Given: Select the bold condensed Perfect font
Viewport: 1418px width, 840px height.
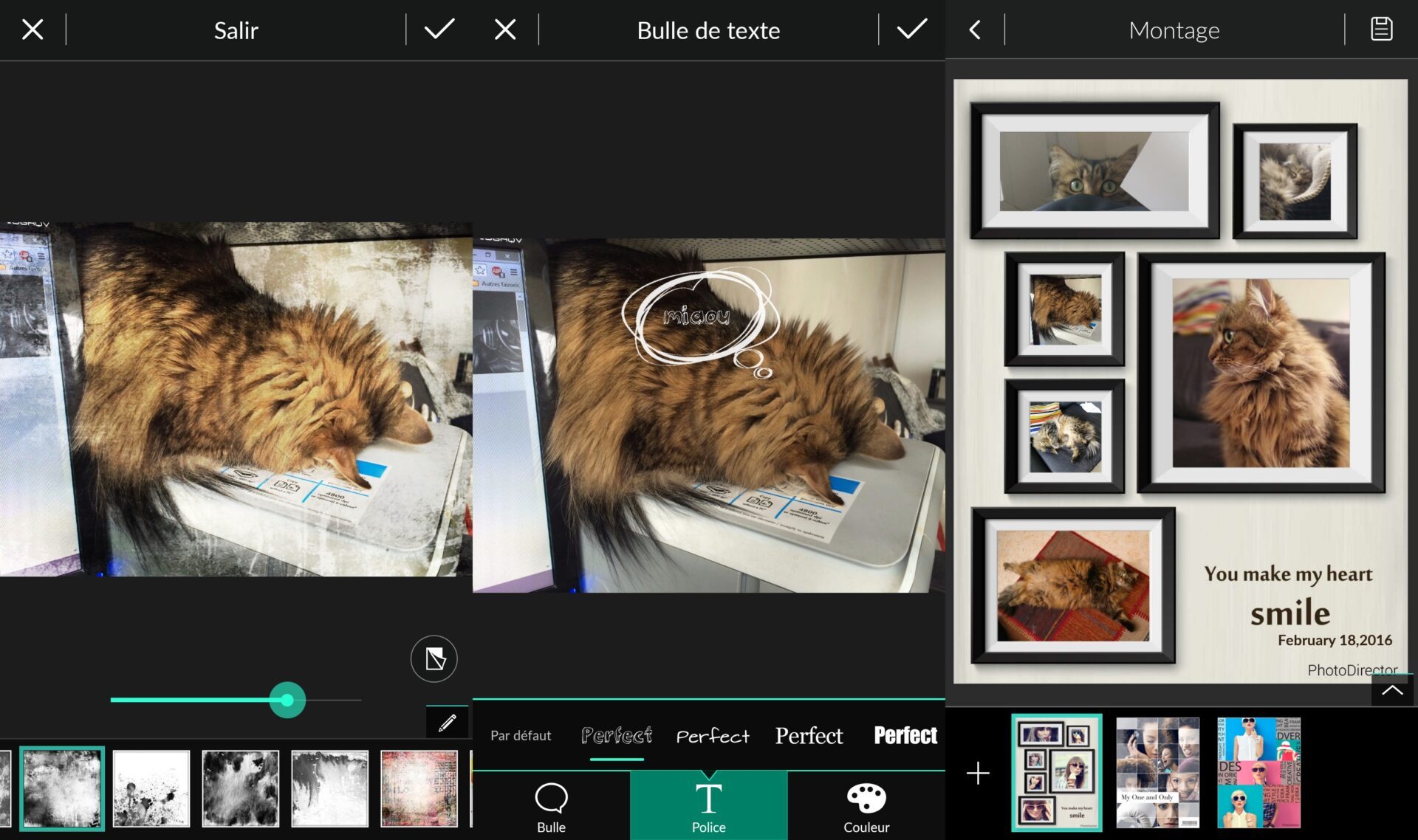Looking at the screenshot, I should [905, 735].
